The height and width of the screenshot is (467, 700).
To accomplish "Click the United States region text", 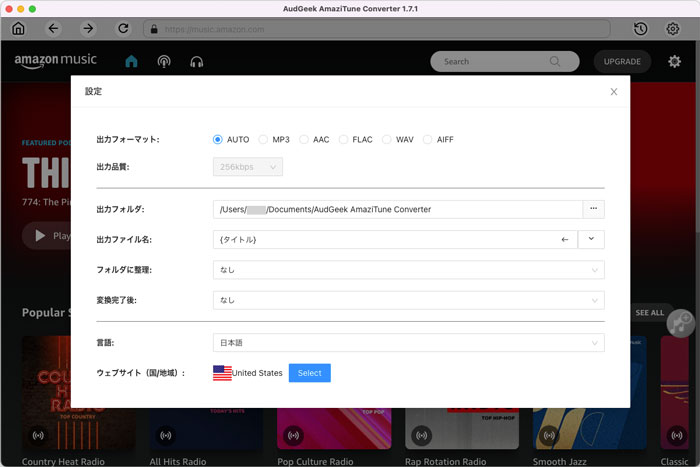I will coord(257,373).
